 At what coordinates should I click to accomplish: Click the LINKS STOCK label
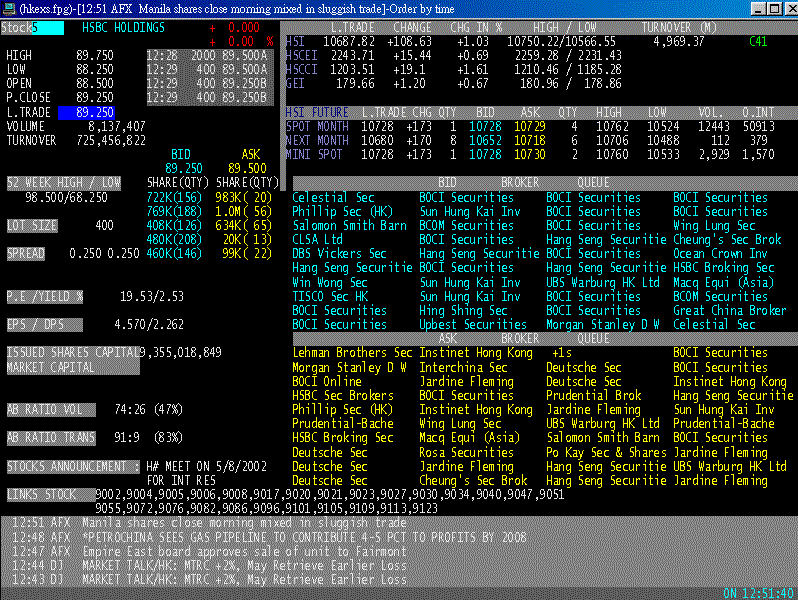point(51,495)
